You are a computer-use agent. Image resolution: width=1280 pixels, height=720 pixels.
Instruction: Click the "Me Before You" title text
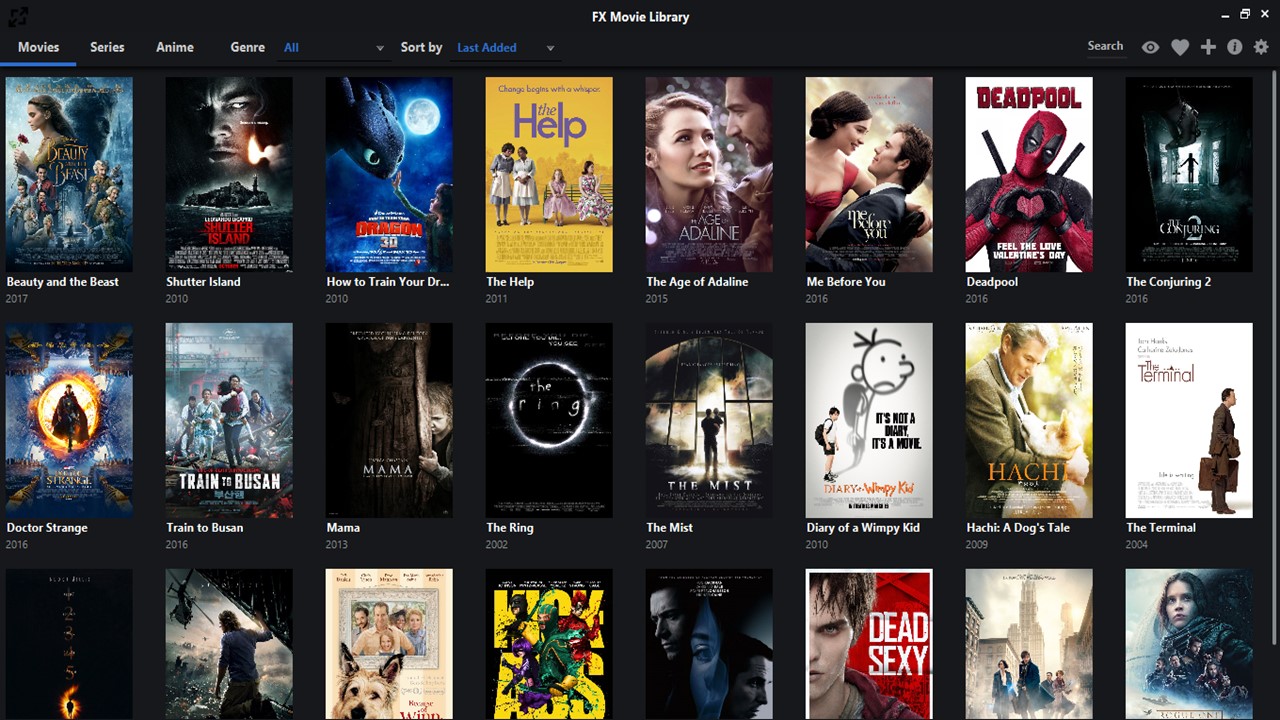(x=846, y=282)
